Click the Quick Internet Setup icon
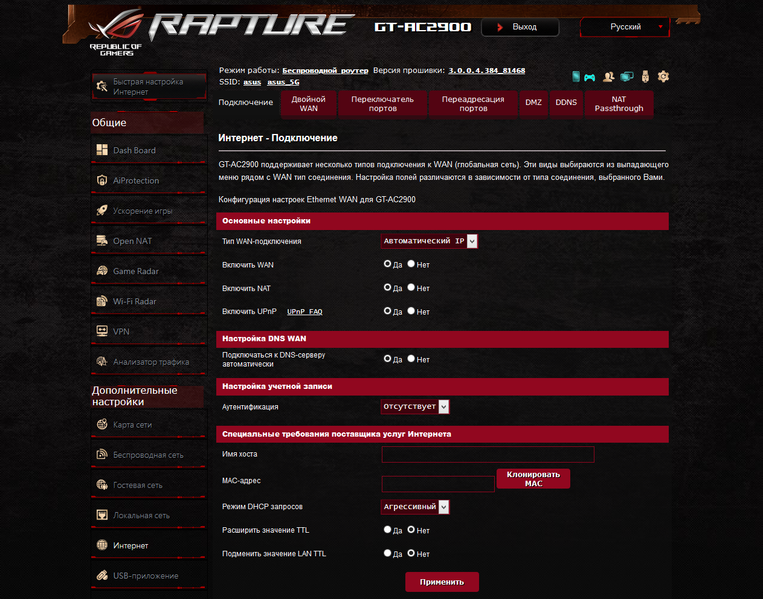763x599 pixels. (x=102, y=86)
